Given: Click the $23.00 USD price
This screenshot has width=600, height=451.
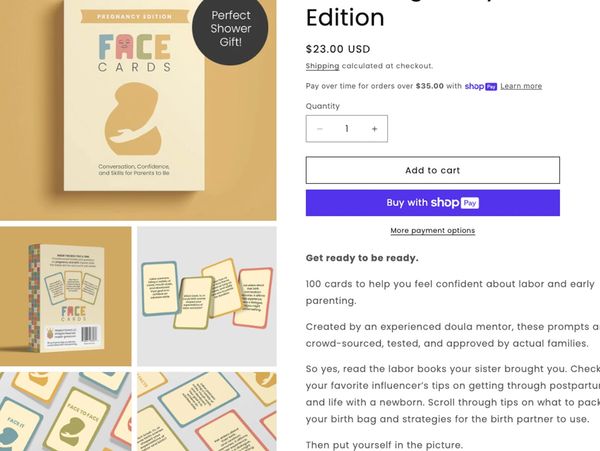Looking at the screenshot, I should pyautogui.click(x=338, y=49).
